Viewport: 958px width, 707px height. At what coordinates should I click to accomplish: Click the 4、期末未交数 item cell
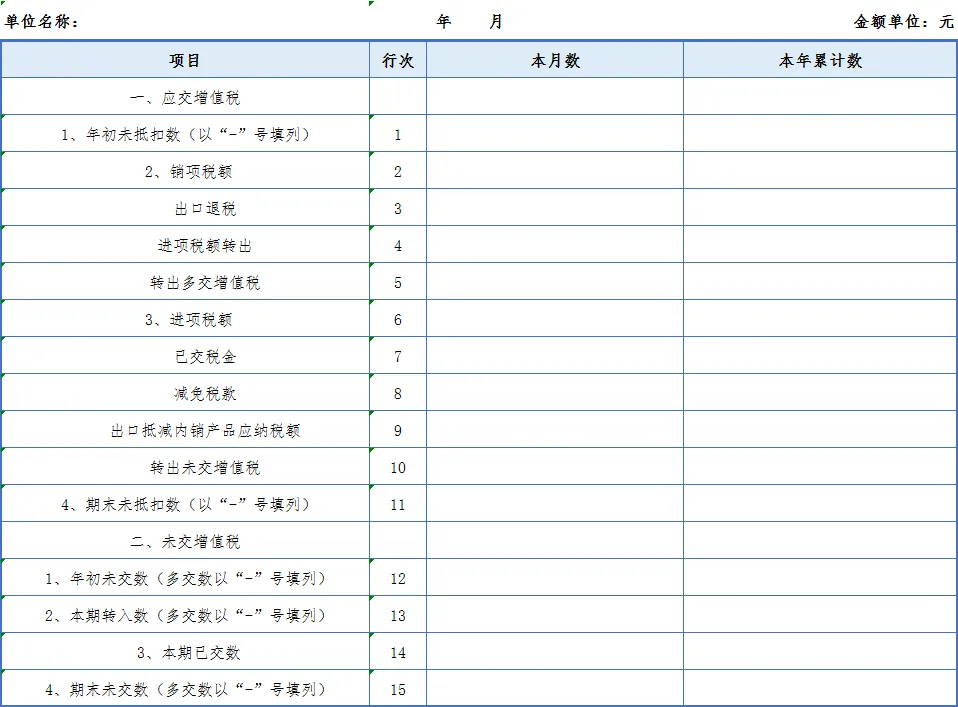pyautogui.click(x=185, y=689)
